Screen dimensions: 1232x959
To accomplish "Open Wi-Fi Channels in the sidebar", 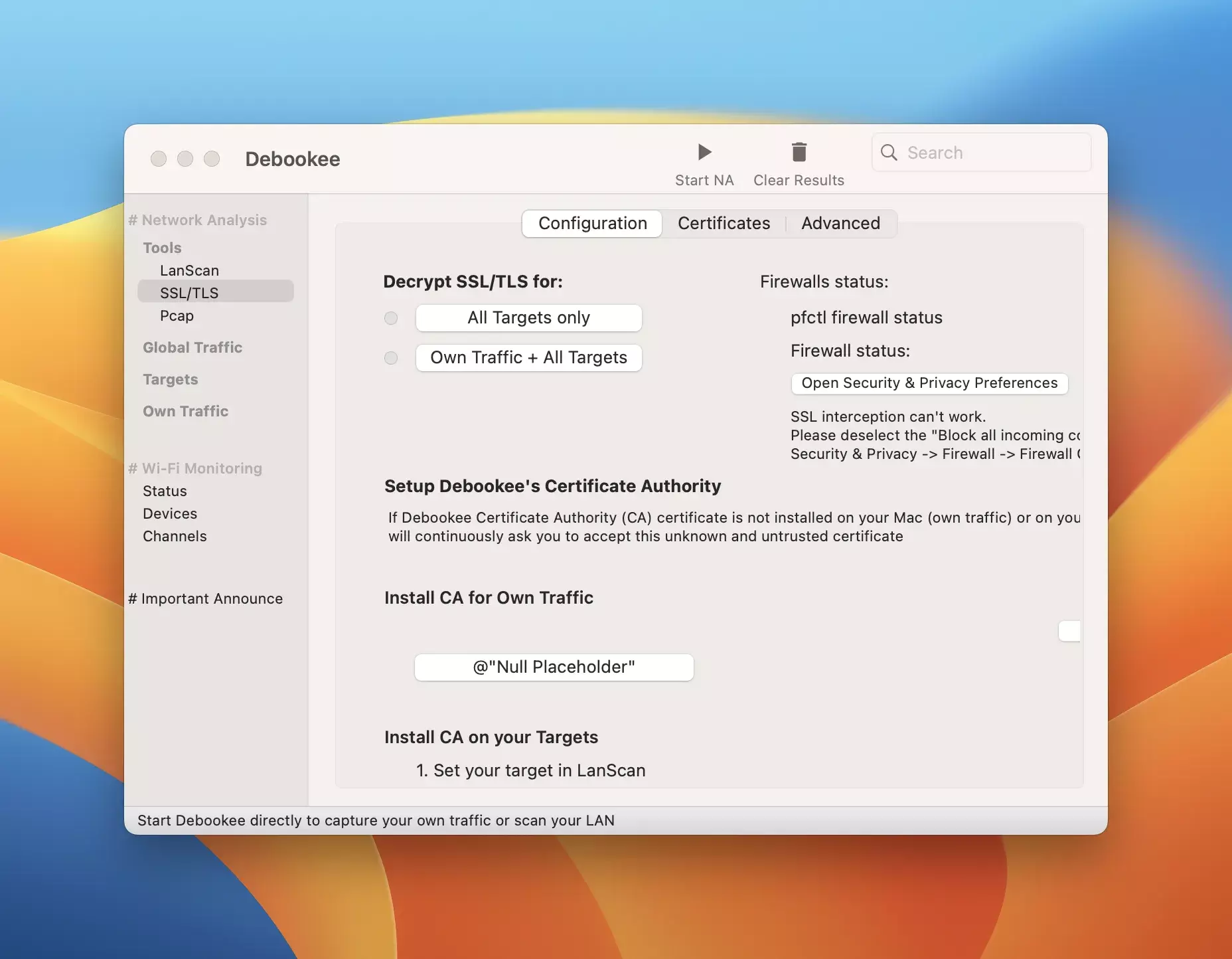I will (x=175, y=536).
